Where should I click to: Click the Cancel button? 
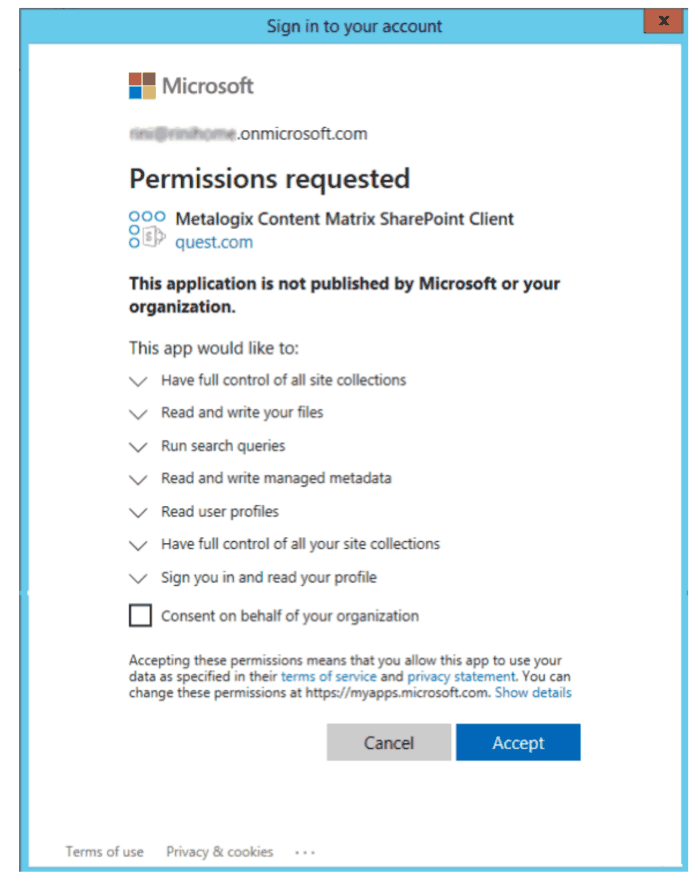tap(389, 742)
